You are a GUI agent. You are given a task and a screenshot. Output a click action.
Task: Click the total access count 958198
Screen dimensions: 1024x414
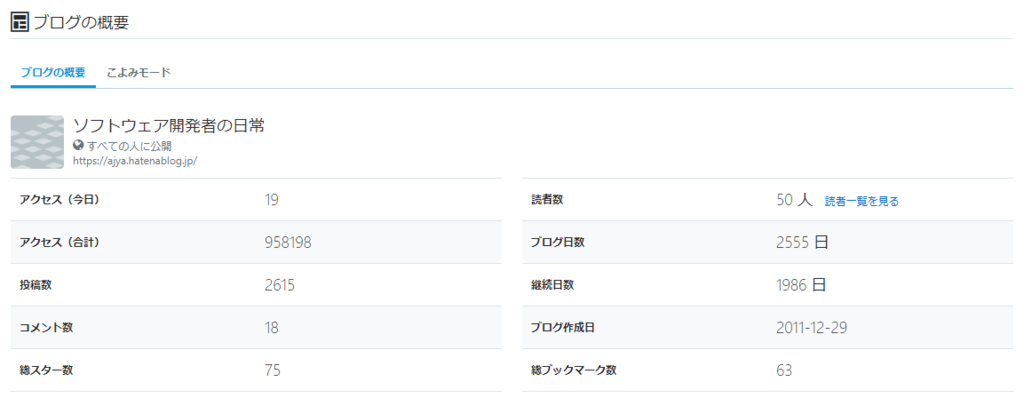(x=288, y=242)
